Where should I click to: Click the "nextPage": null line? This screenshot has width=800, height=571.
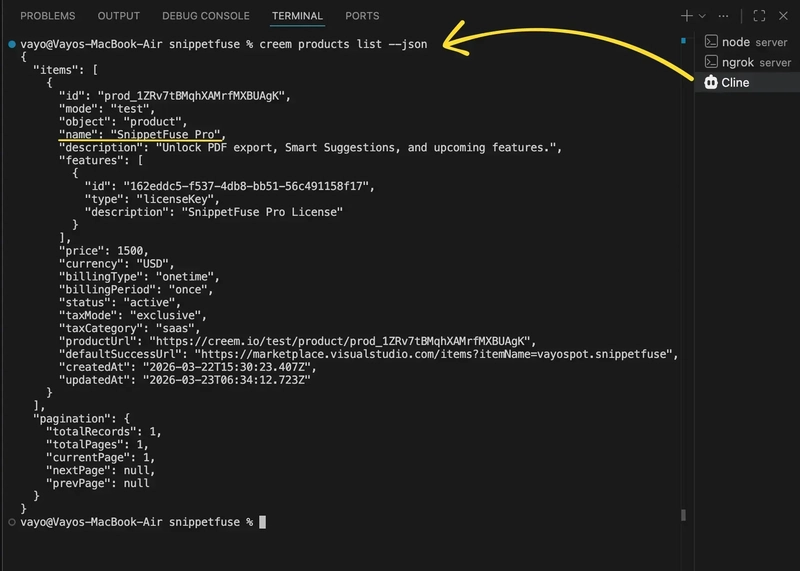point(101,470)
